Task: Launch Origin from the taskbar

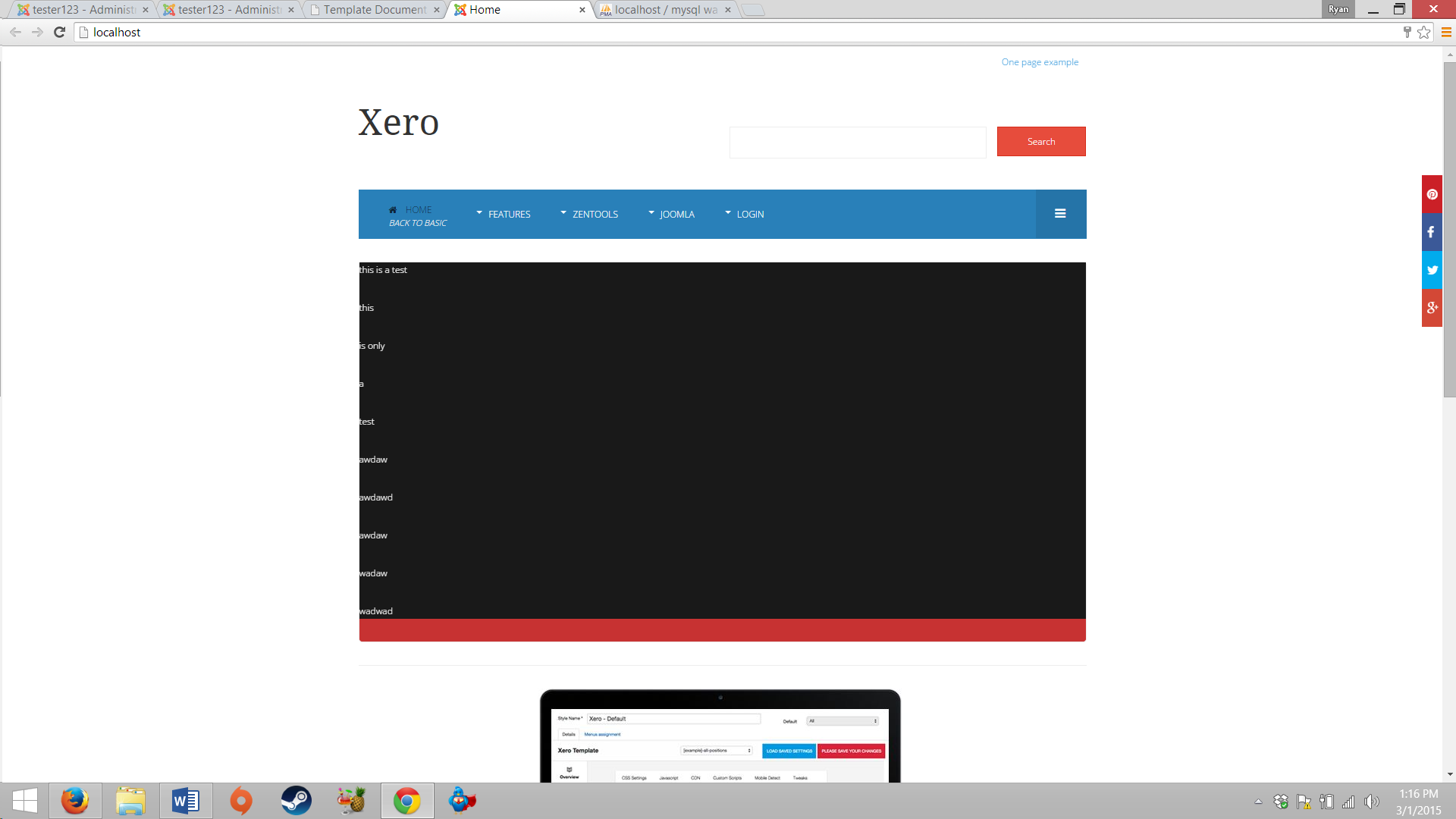Action: click(241, 801)
